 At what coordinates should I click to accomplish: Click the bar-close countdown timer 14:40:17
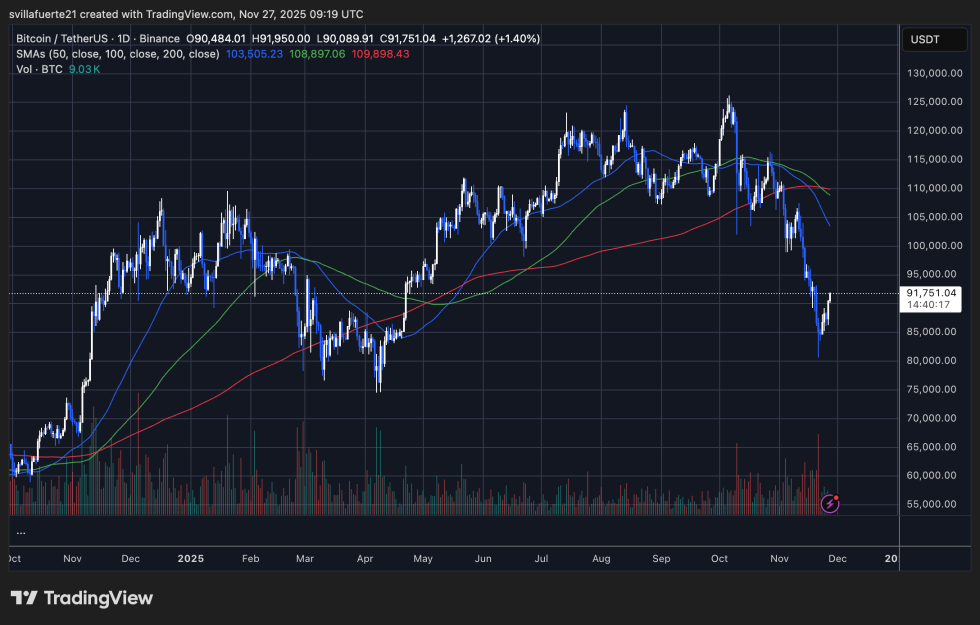[930, 304]
